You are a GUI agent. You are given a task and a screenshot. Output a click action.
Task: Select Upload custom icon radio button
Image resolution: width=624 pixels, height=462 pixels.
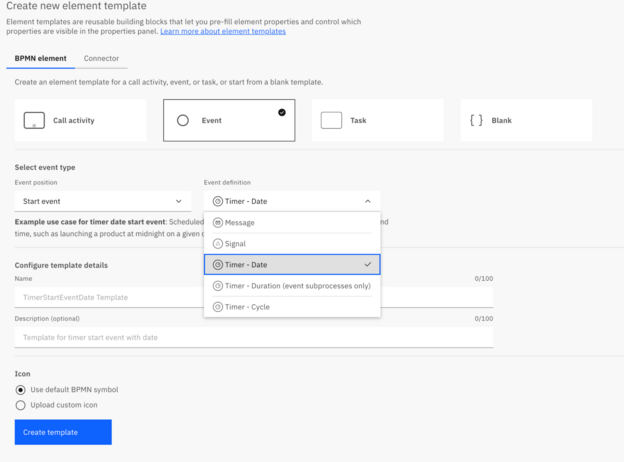21,405
